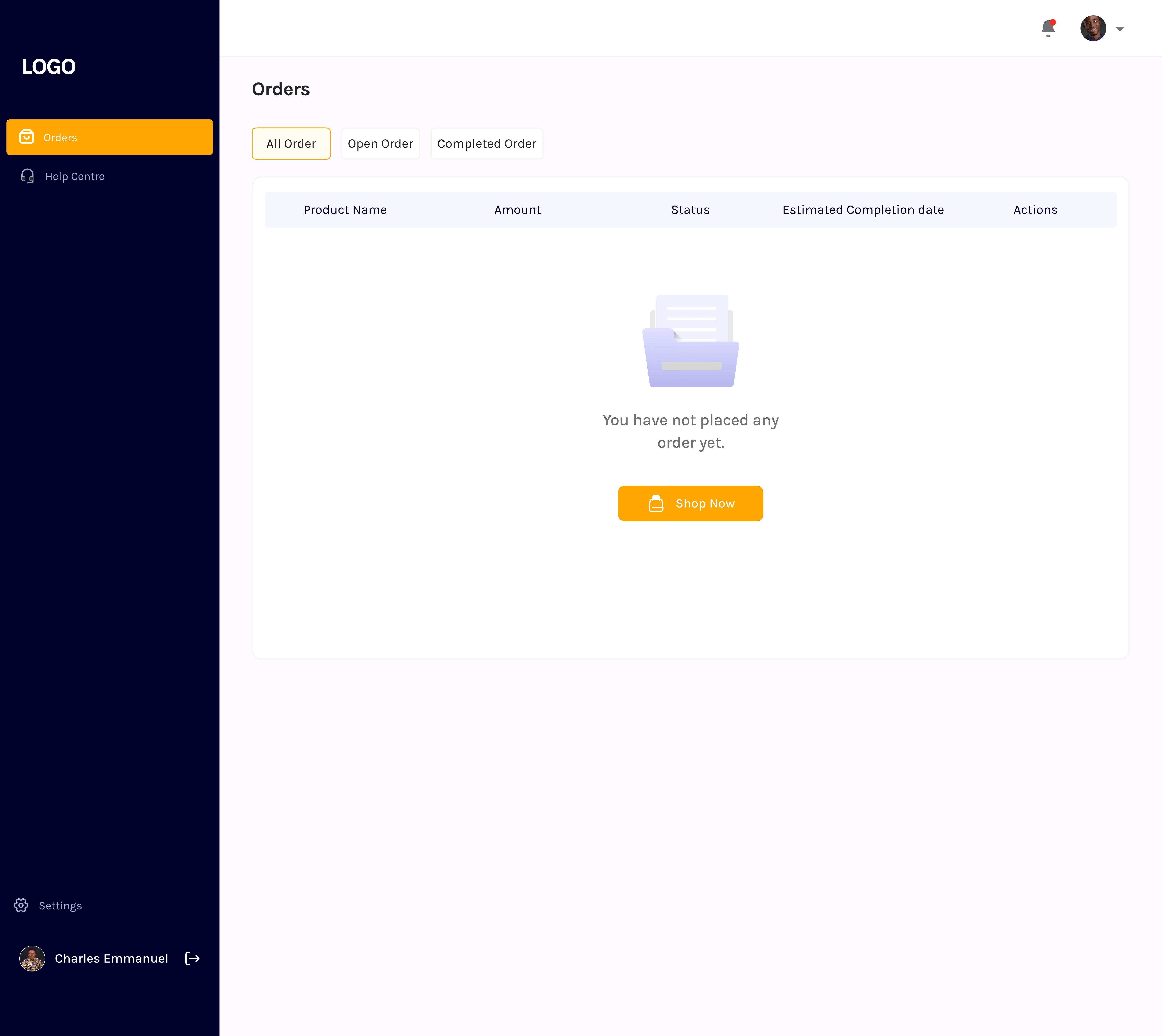The image size is (1162, 1036).
Task: Click the LOGO in the sidebar
Action: (x=49, y=67)
